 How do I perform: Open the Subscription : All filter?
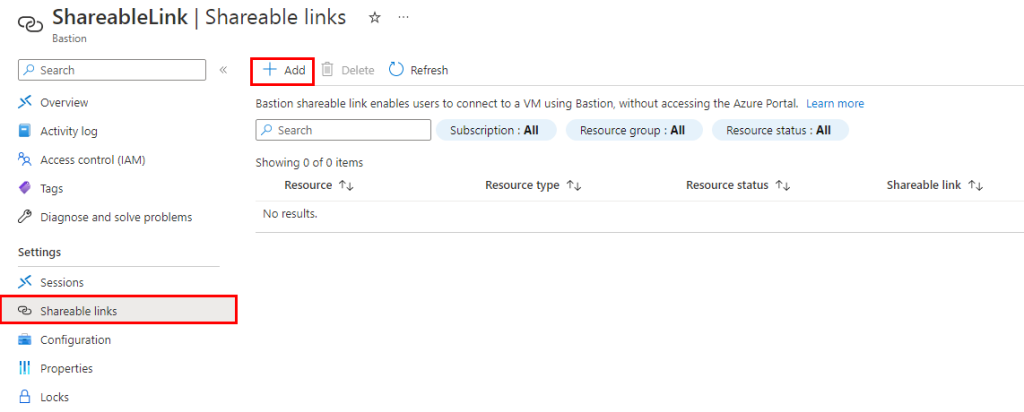[x=496, y=130]
